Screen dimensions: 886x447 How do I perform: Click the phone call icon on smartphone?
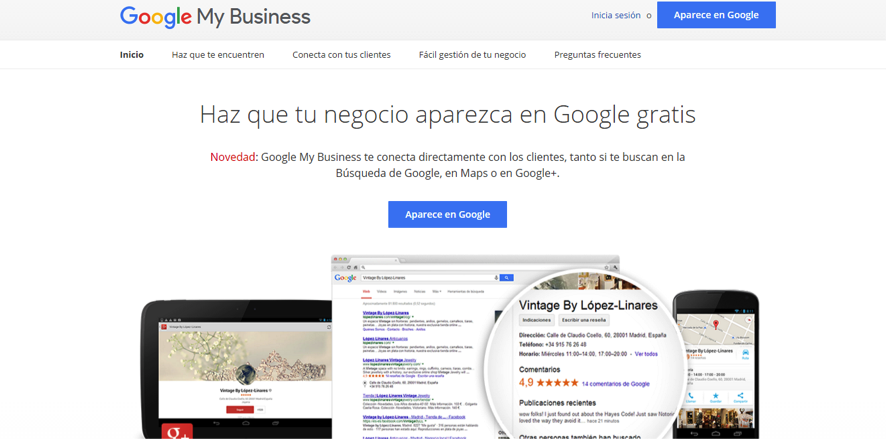(690, 397)
